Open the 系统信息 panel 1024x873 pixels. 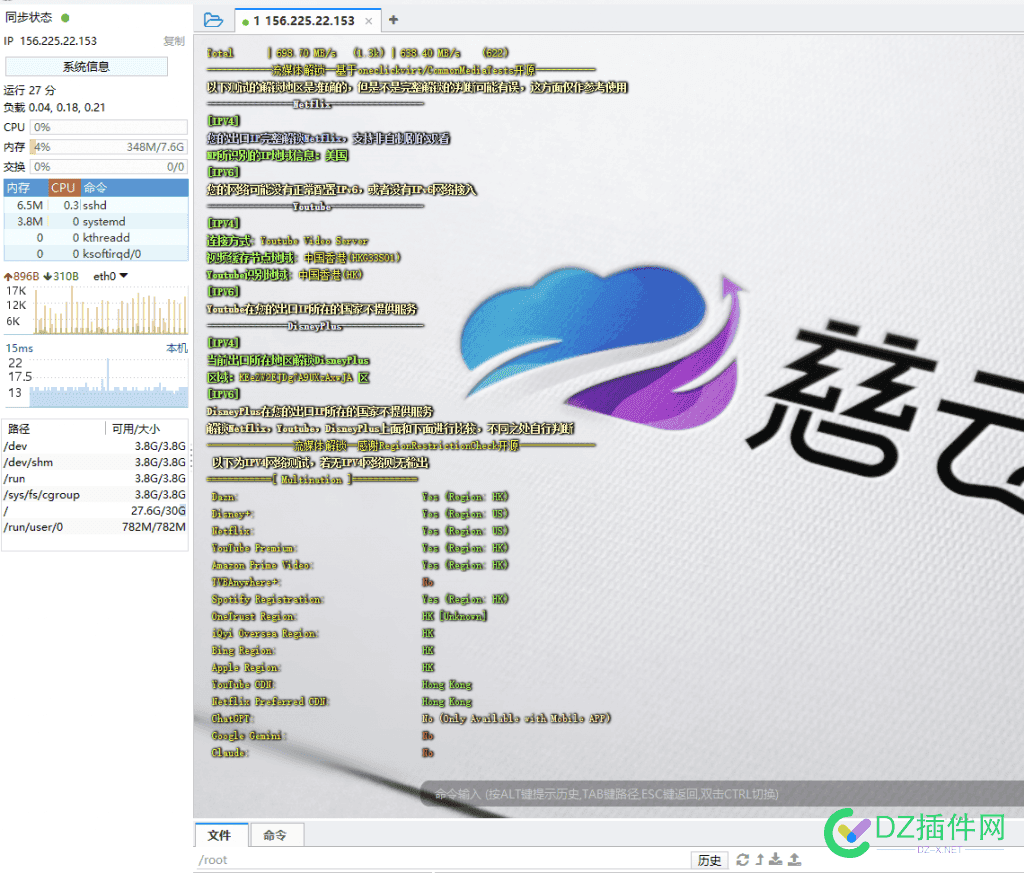tap(86, 66)
